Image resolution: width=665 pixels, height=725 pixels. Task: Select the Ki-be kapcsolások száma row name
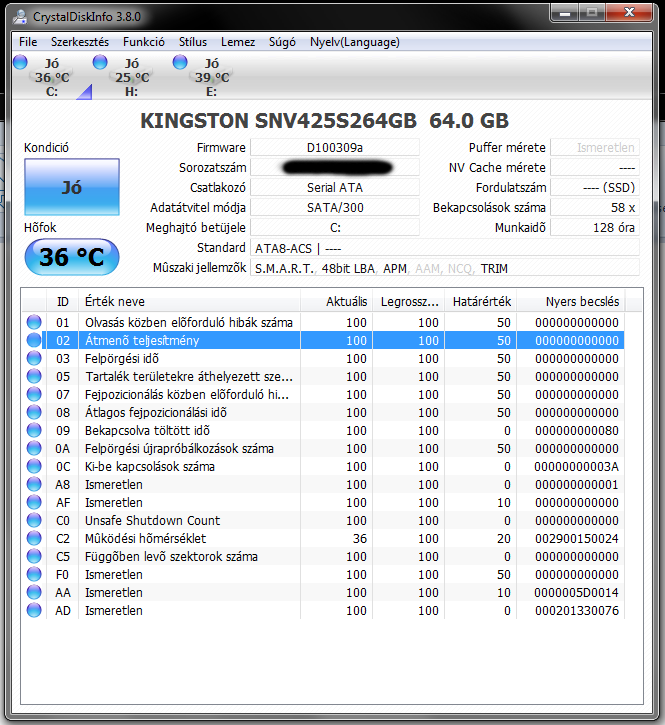(x=150, y=467)
